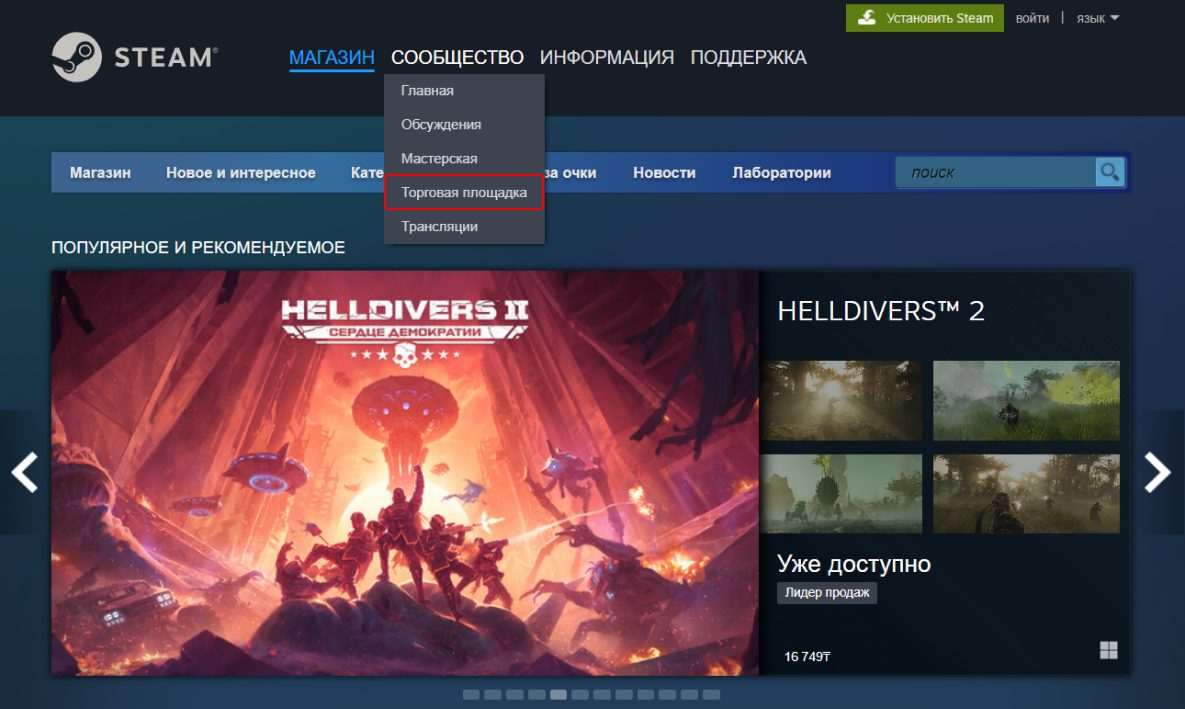Click the войти login link

pos(1032,18)
